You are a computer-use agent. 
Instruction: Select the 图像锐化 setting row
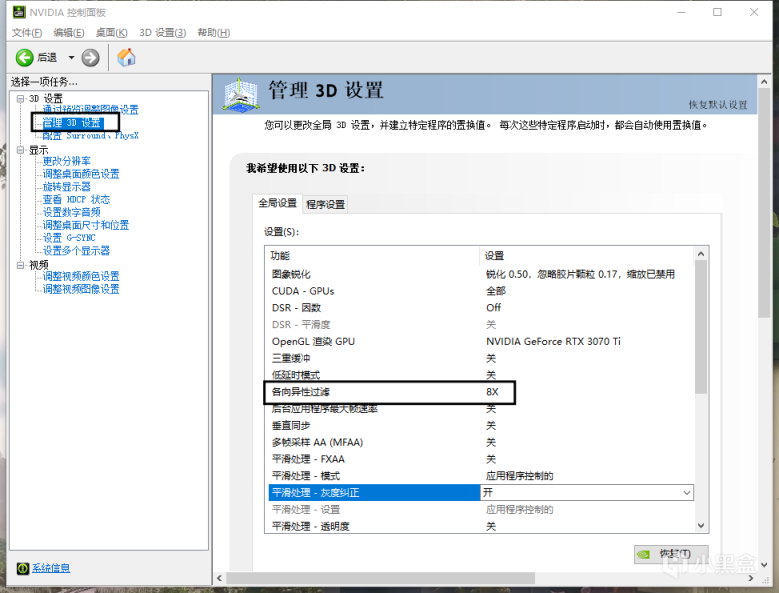click(x=479, y=274)
